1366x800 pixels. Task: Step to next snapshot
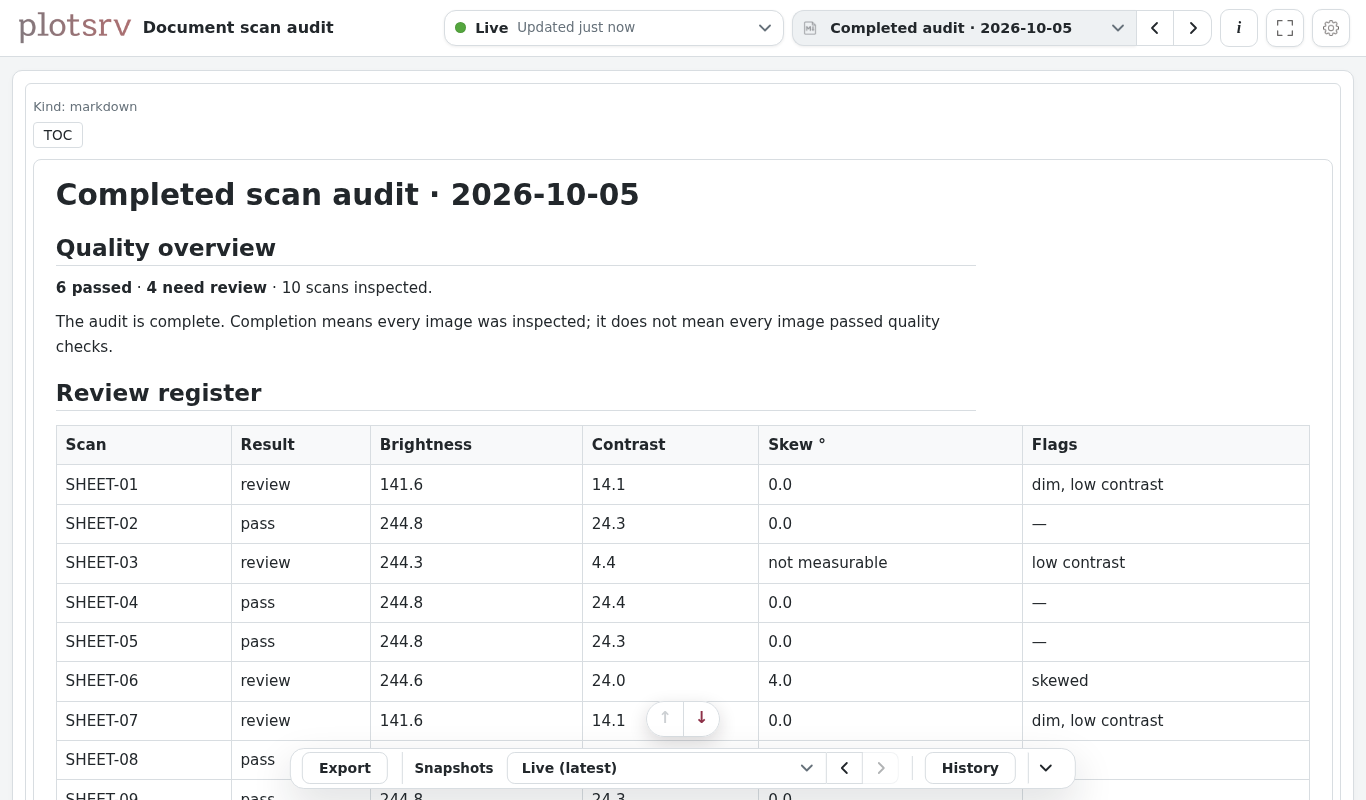(x=881, y=768)
